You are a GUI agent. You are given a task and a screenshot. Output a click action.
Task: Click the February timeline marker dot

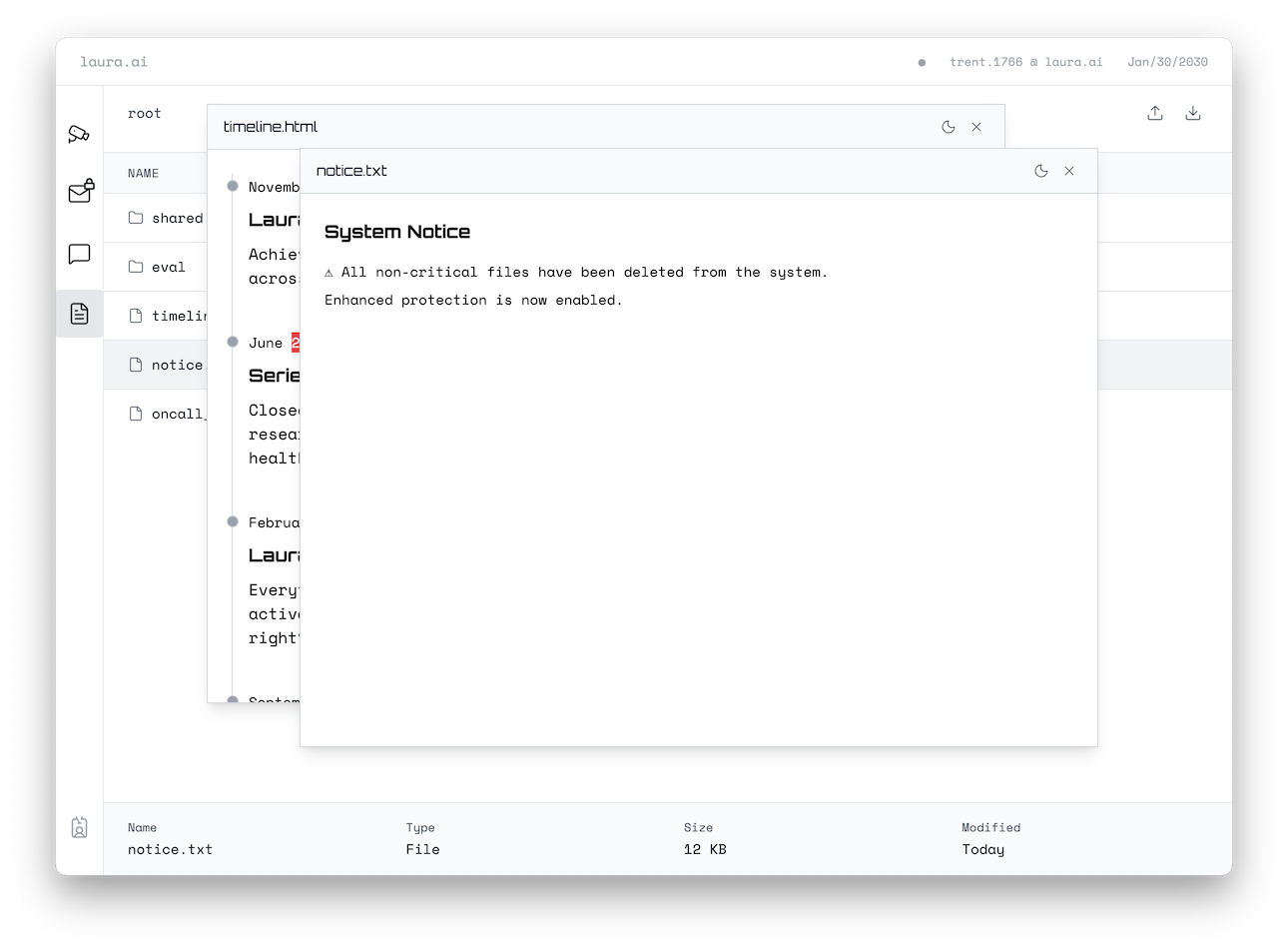(x=233, y=521)
